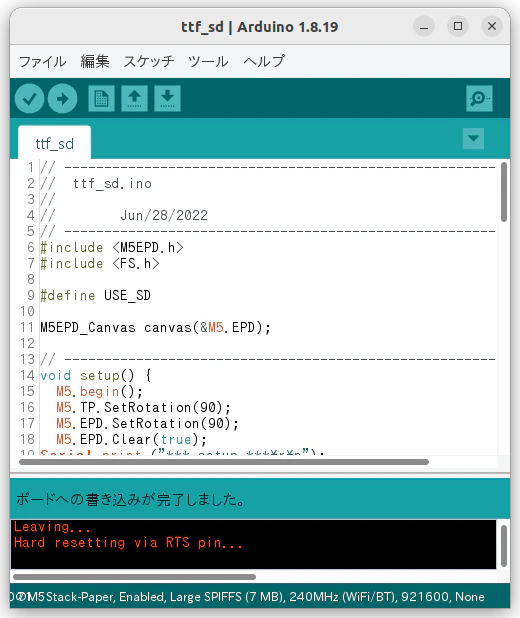520x618 pixels.
Task: Click the '#include <FS.h>' line
Action: [100, 263]
